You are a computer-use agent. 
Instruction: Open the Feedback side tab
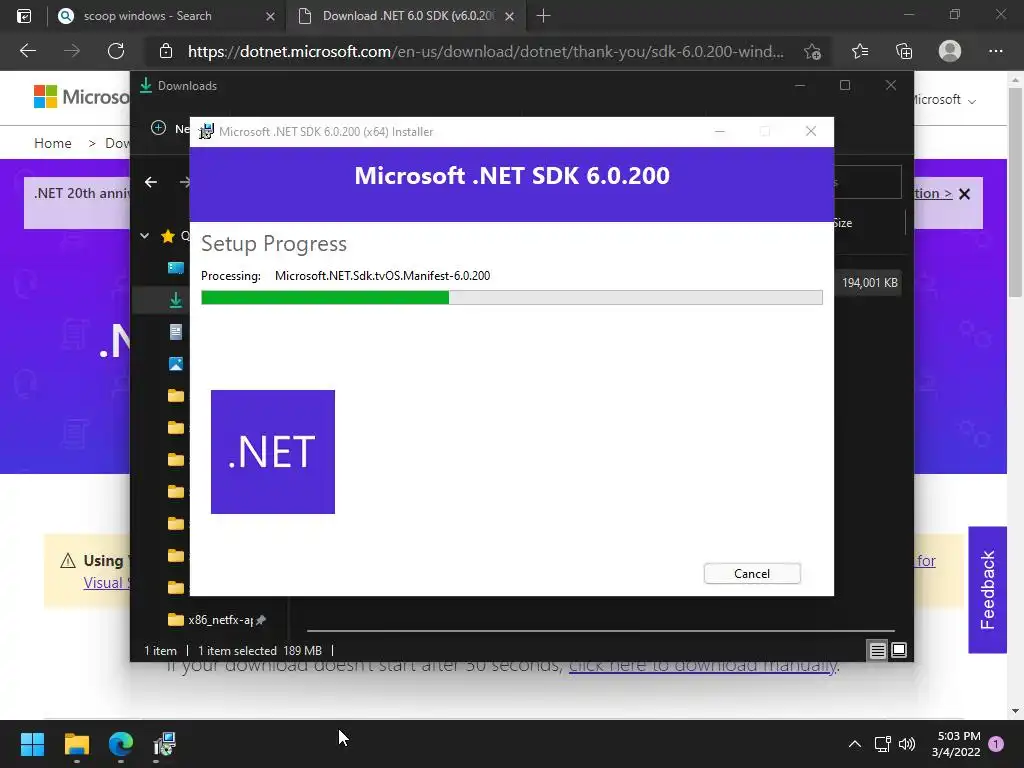click(x=987, y=590)
